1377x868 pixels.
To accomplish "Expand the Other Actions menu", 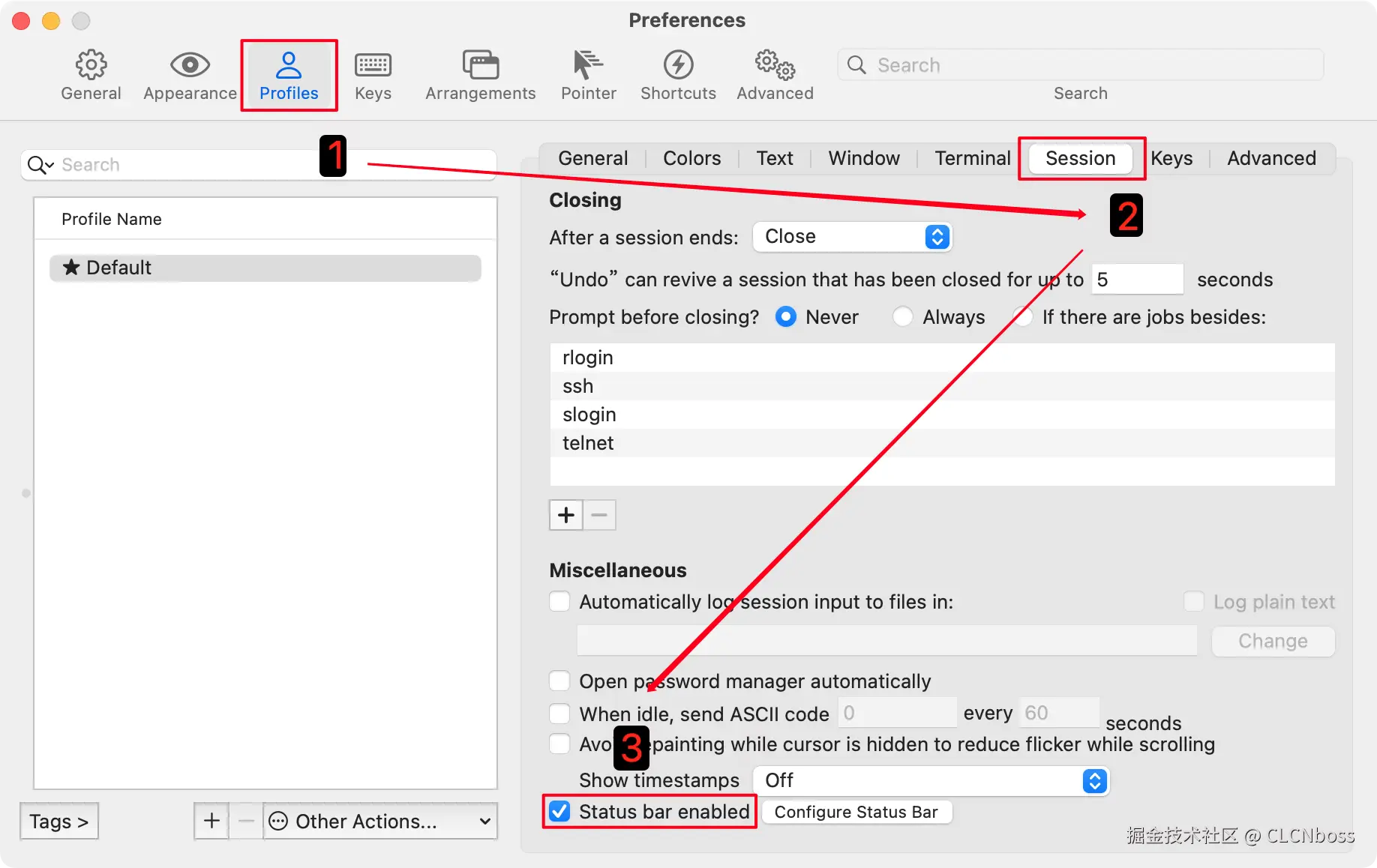I will (380, 821).
